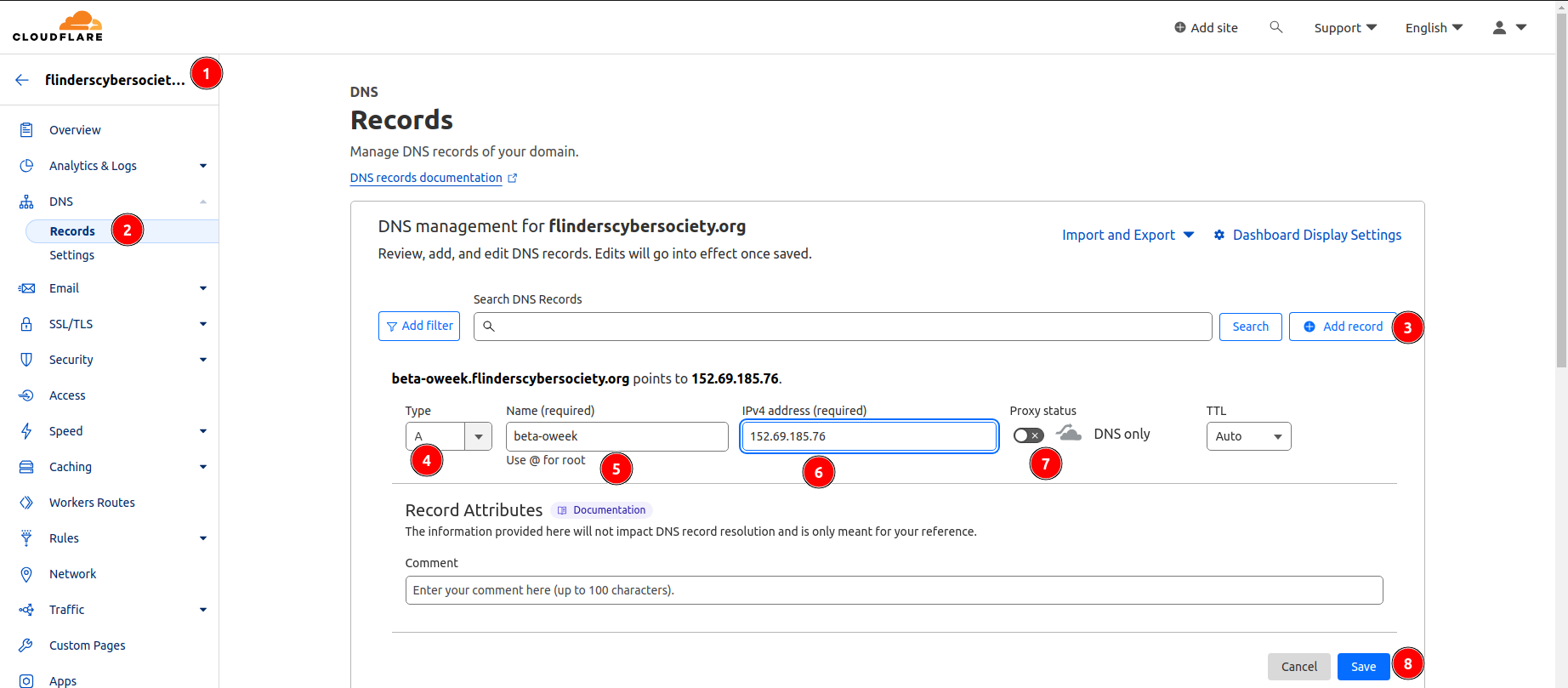Screen dimensions: 1568x688
Task: Click the external link icon beside documentation
Action: pos(513,178)
